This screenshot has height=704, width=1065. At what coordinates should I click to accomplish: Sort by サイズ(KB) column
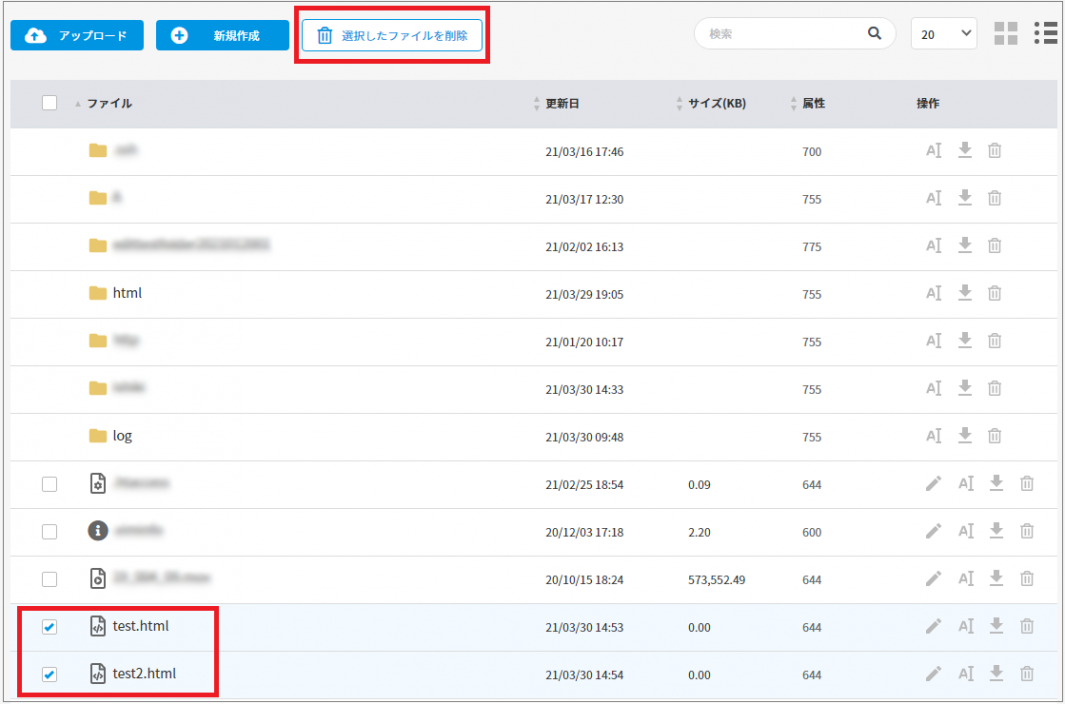click(716, 103)
